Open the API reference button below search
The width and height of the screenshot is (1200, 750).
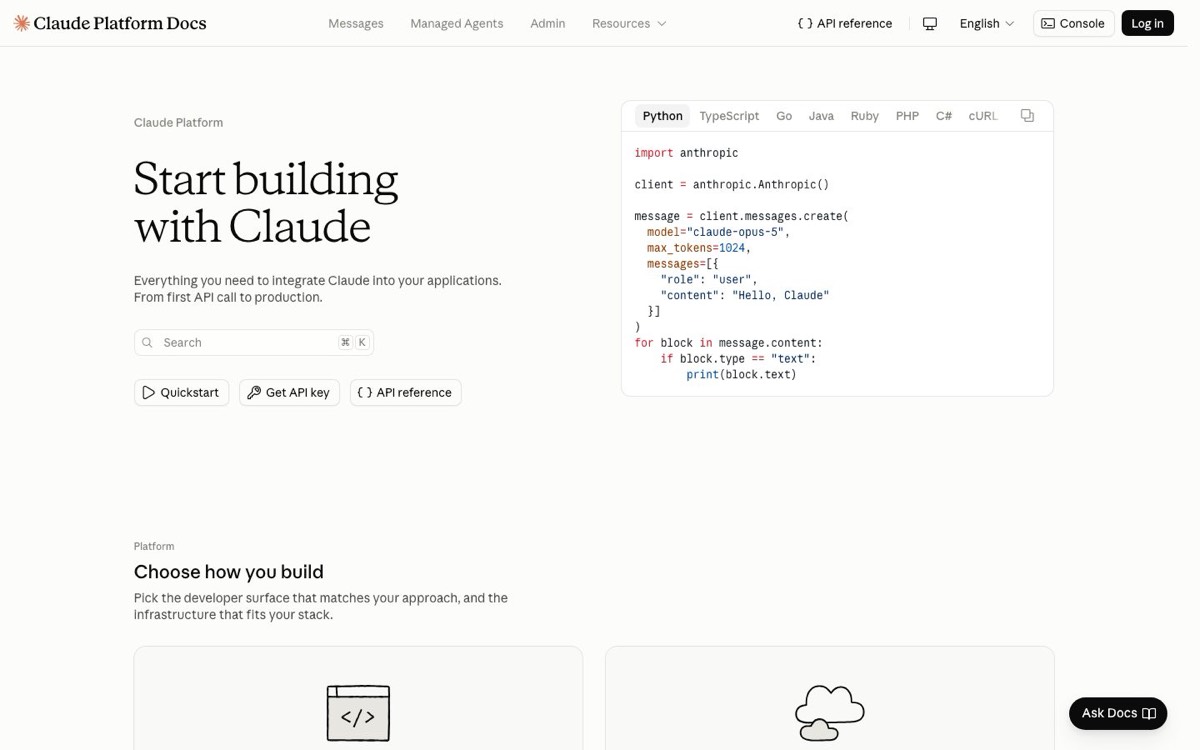coord(405,392)
